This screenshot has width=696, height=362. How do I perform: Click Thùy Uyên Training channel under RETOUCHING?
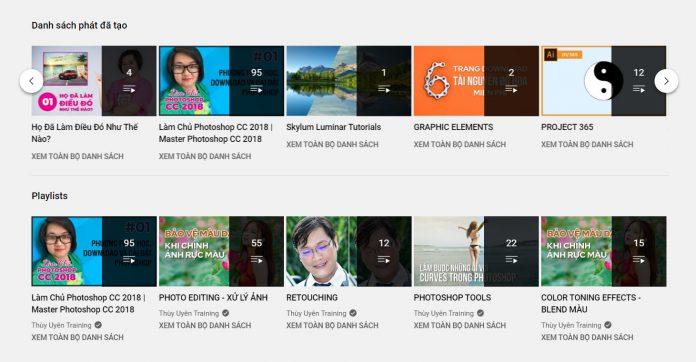click(316, 313)
